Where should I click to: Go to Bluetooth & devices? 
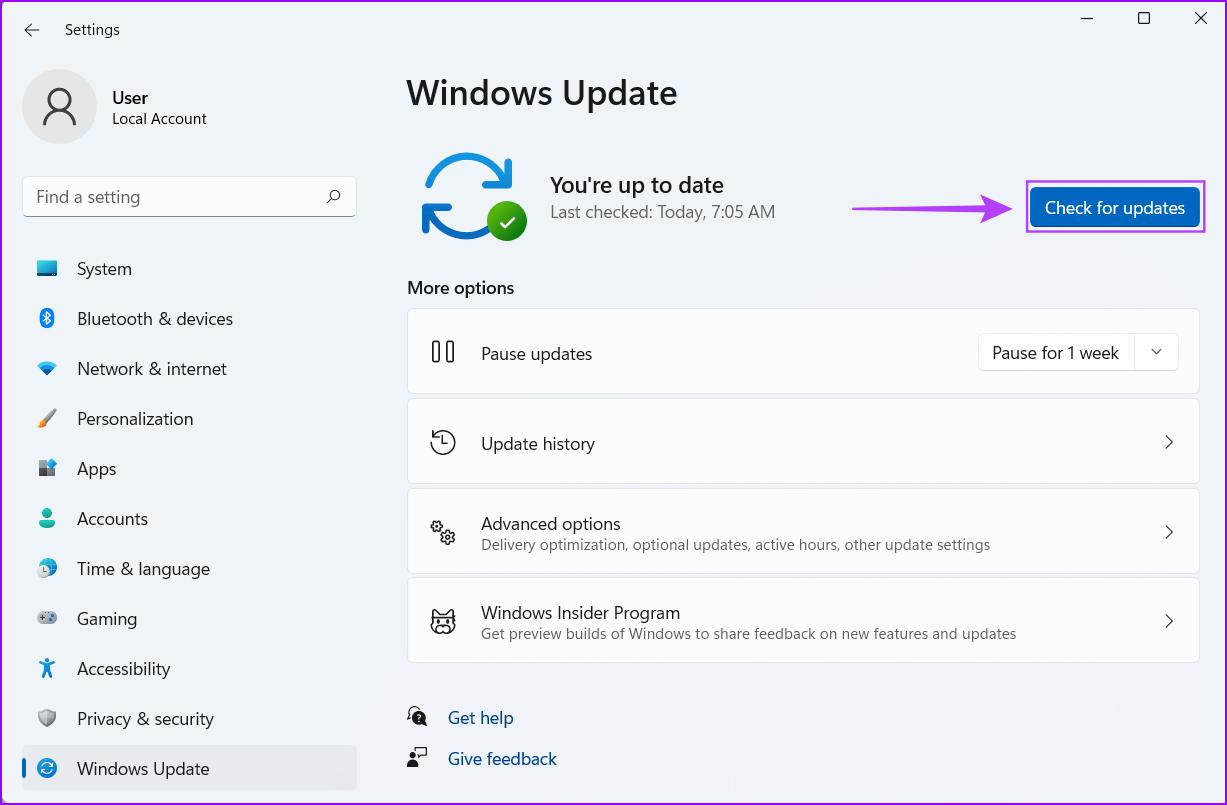pos(189,319)
